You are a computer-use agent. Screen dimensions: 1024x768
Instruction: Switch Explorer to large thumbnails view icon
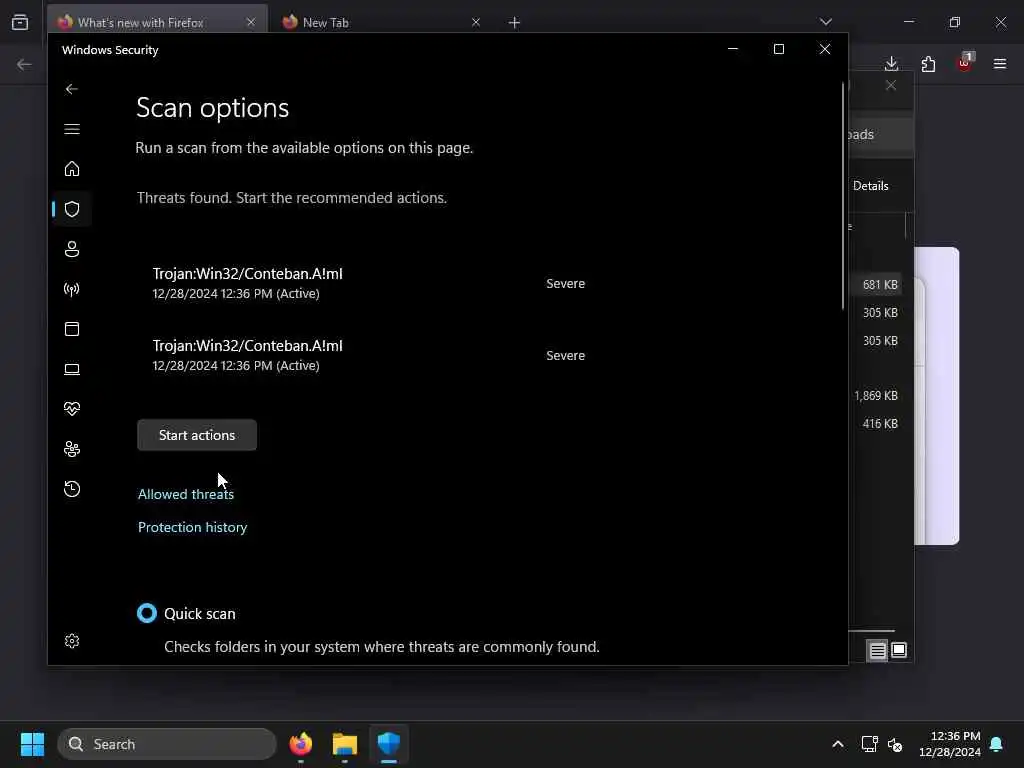click(899, 650)
